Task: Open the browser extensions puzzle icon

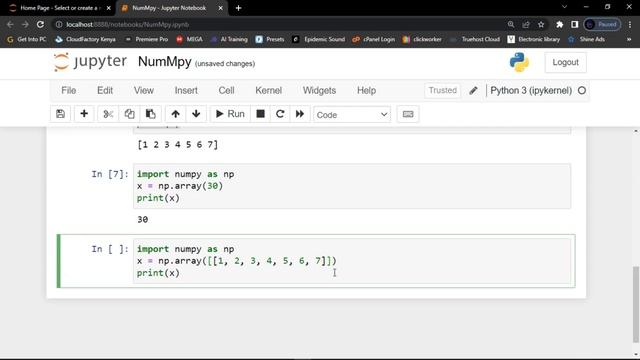Action: click(560, 24)
